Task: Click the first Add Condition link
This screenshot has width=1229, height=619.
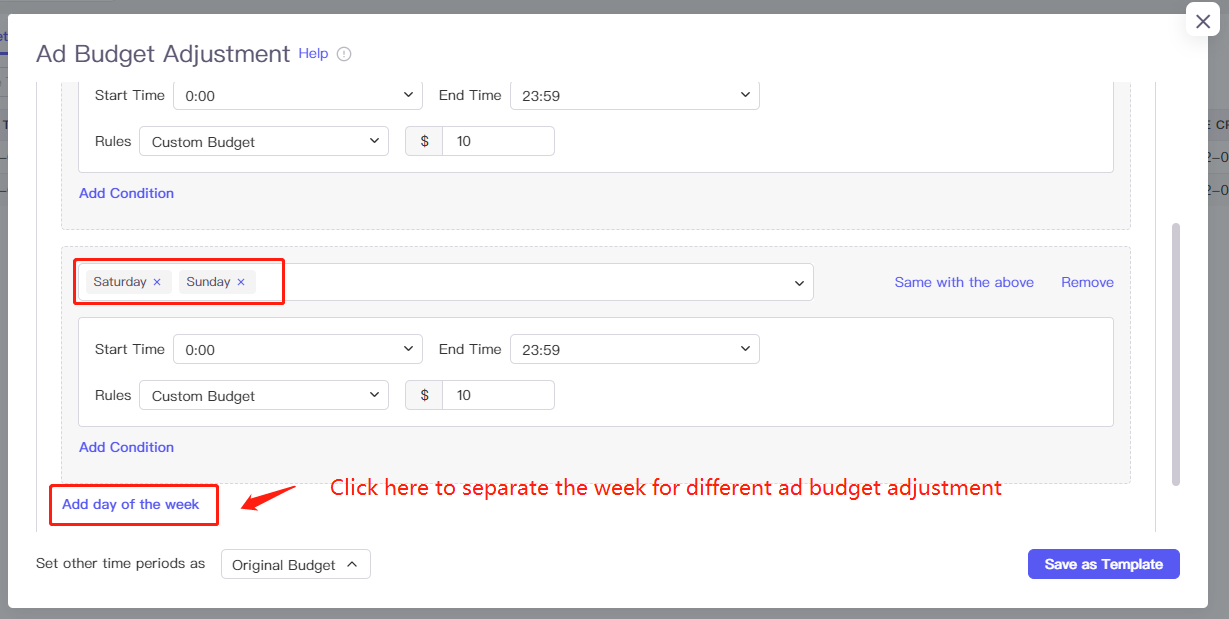Action: pyautogui.click(x=126, y=192)
